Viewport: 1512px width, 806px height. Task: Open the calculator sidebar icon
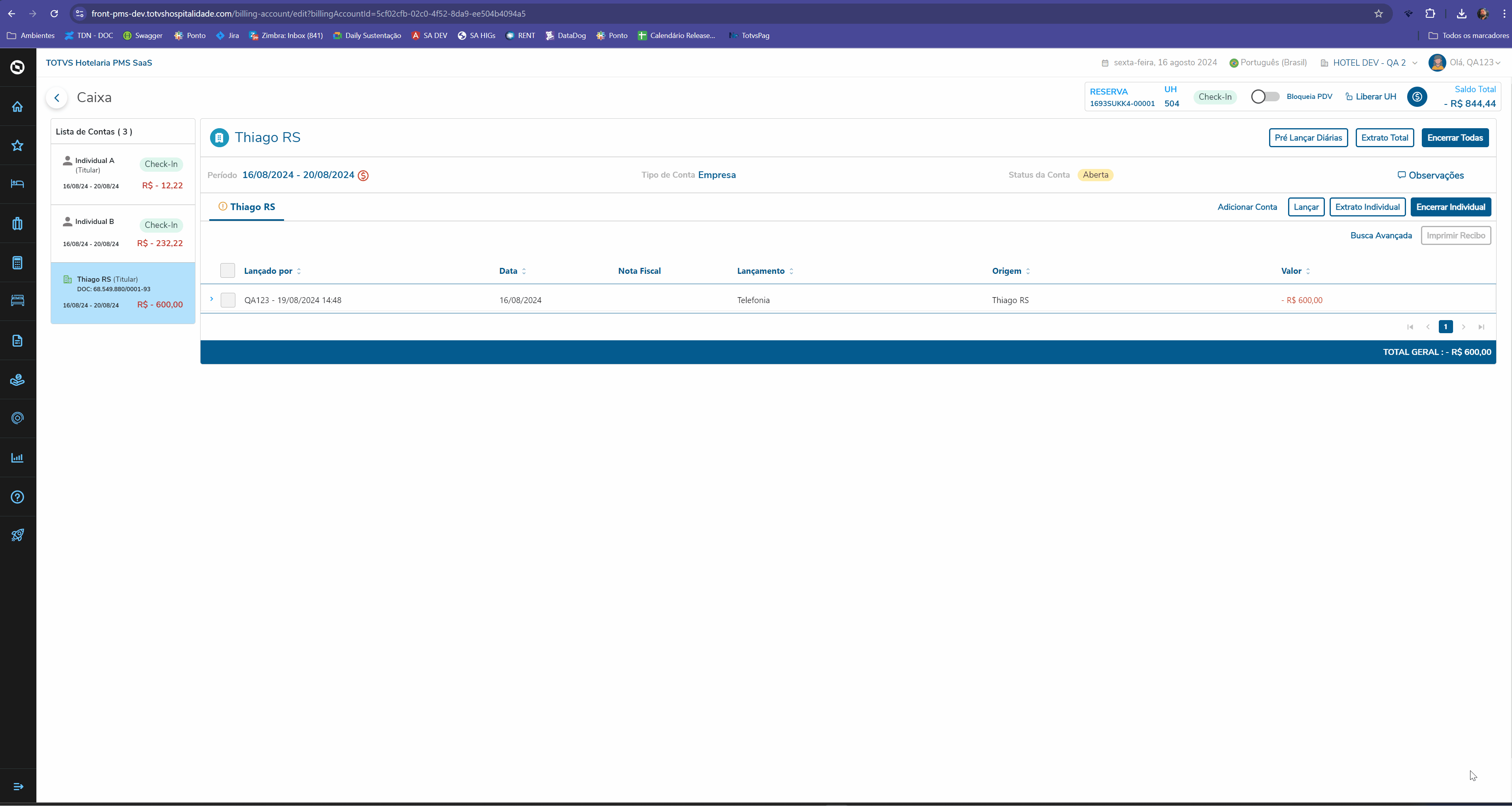tap(18, 262)
